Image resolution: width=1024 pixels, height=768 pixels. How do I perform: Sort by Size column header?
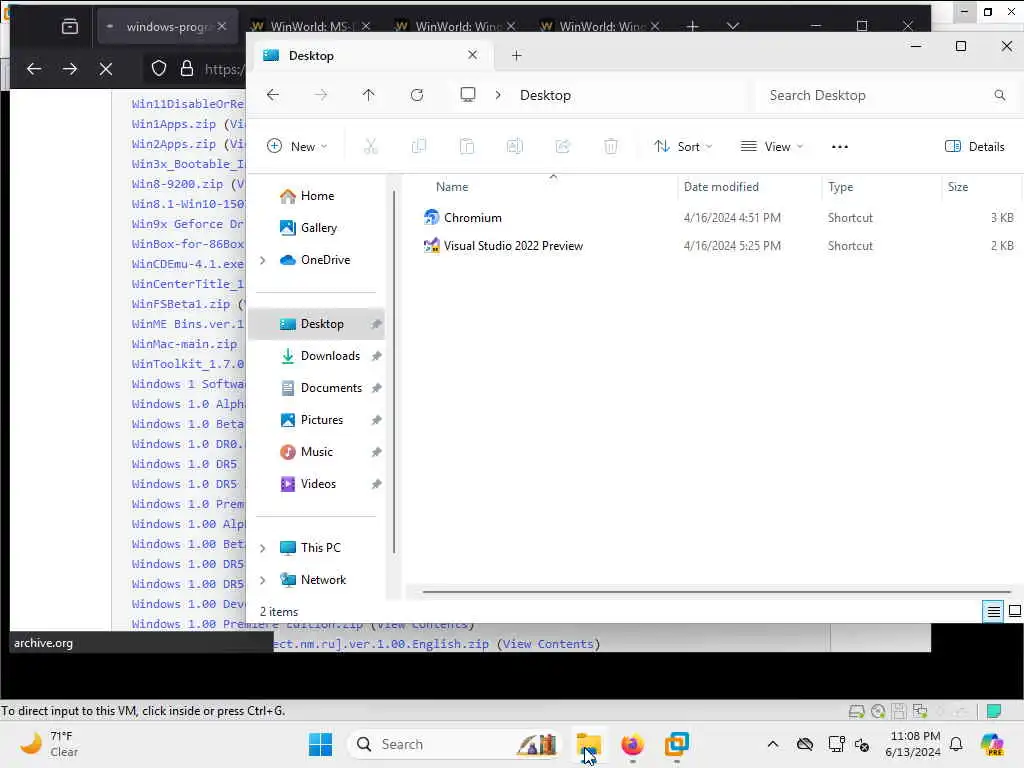(958, 187)
